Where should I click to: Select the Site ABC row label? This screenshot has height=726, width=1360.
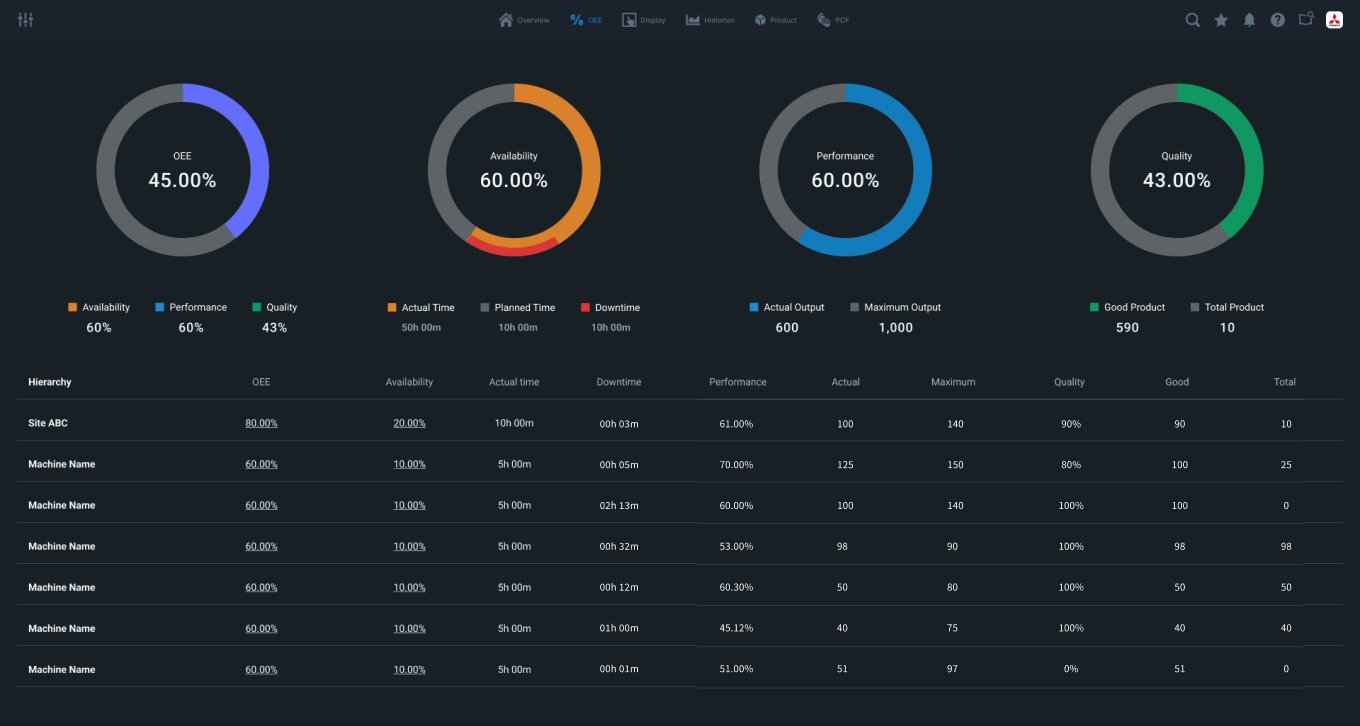point(48,423)
